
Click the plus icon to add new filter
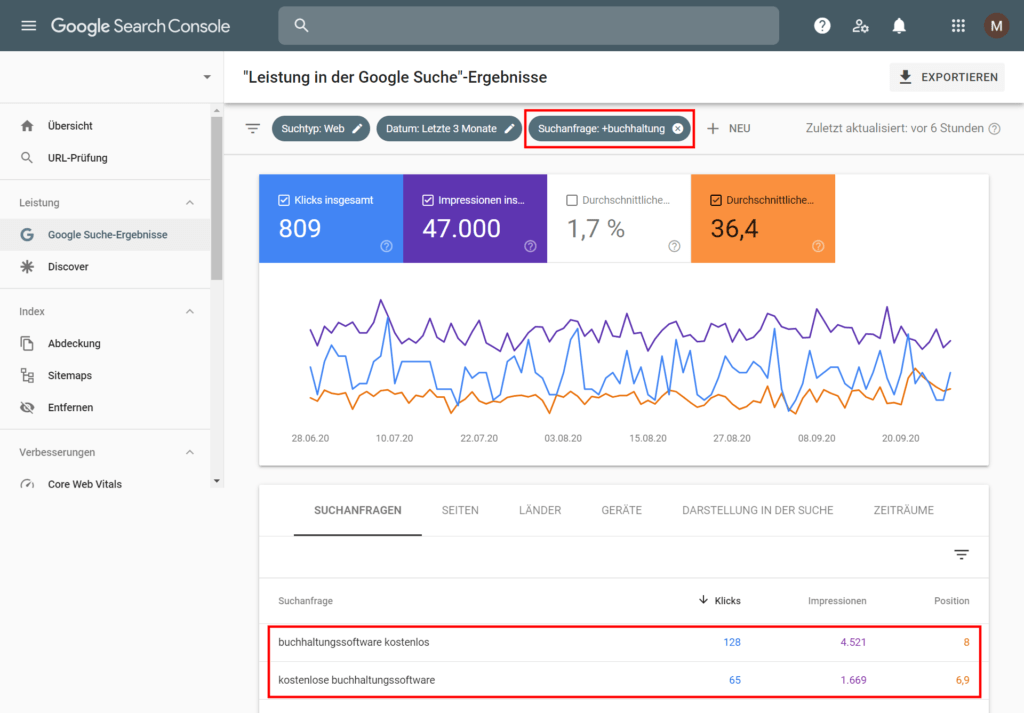click(713, 129)
